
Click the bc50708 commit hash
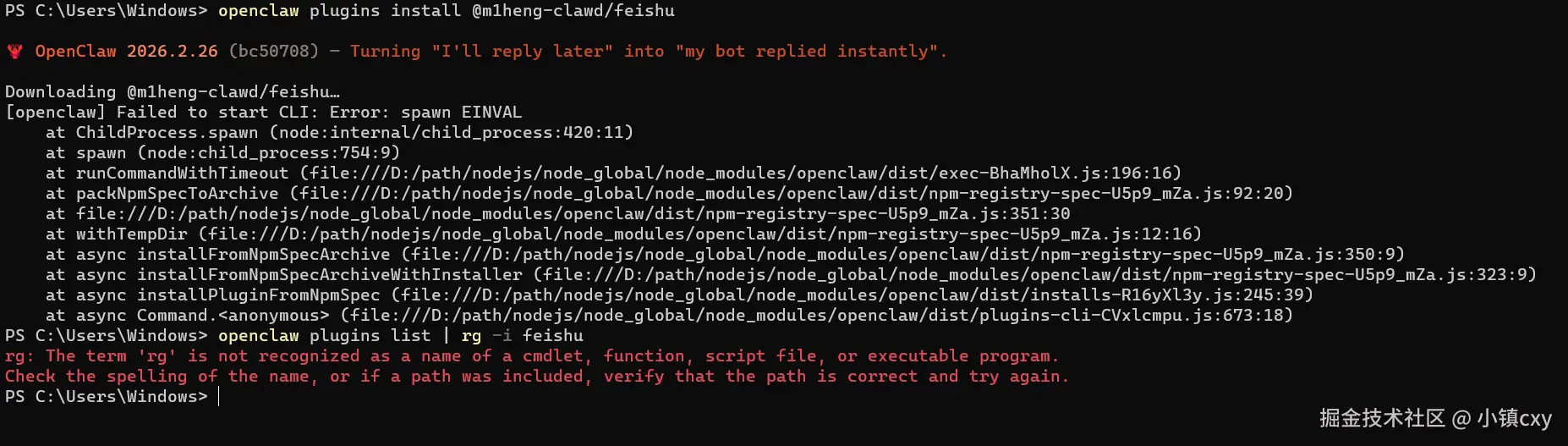[273, 52]
